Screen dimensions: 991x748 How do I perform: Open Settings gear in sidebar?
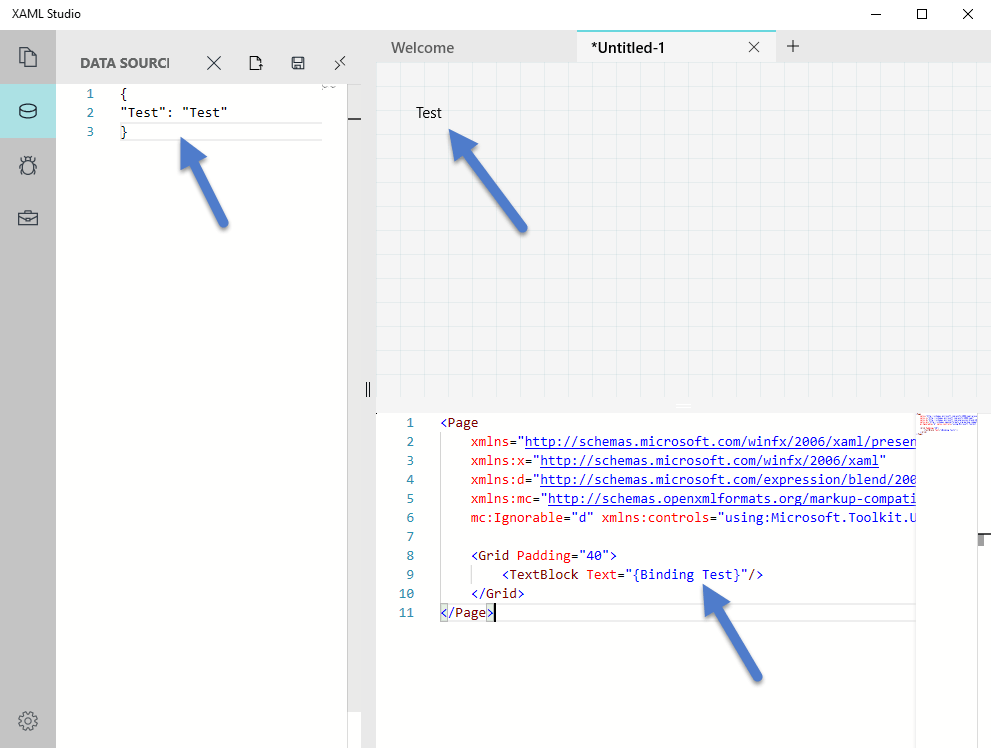[28, 720]
